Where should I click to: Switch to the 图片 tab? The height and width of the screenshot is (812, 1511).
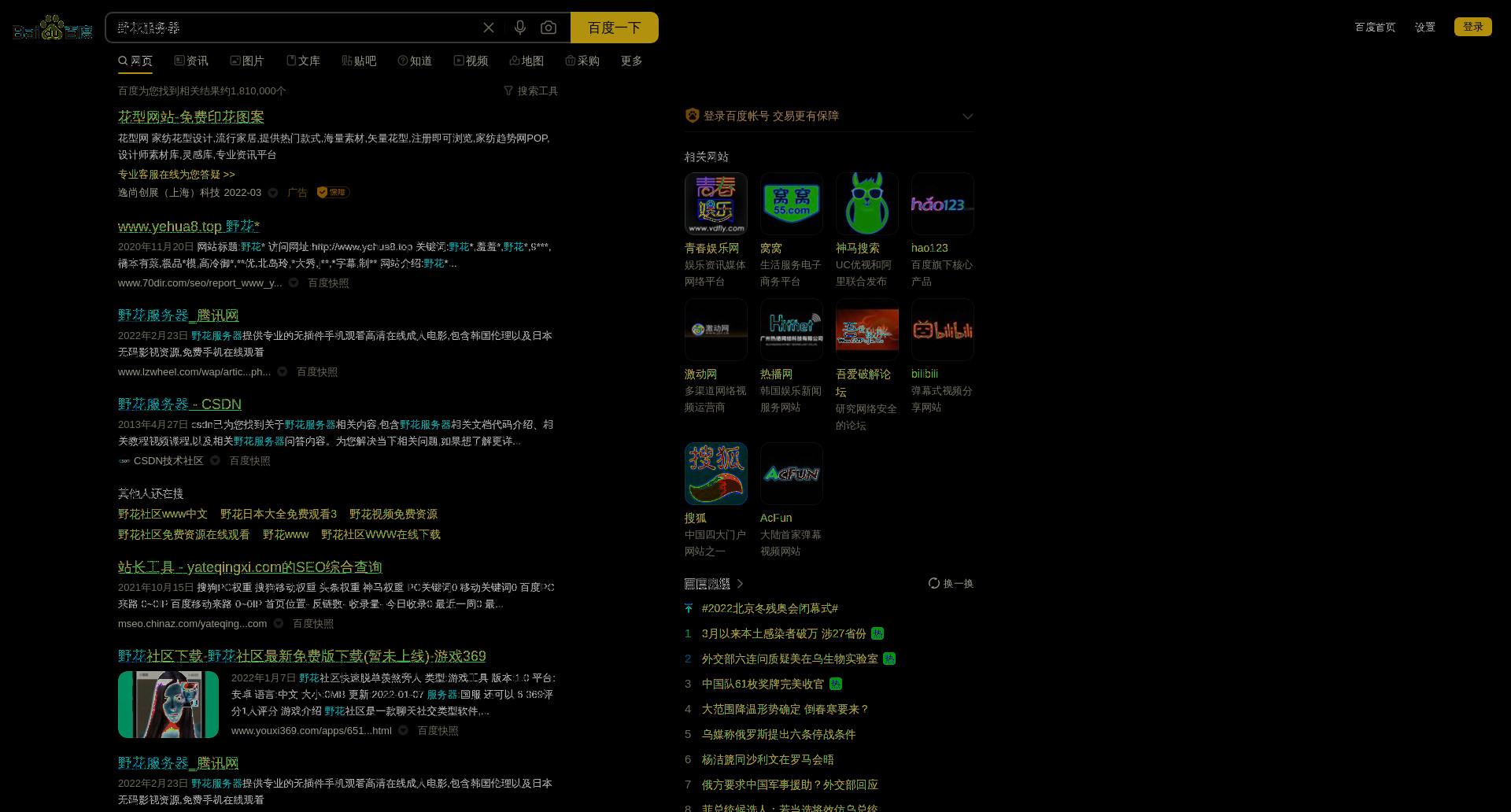[x=247, y=61]
